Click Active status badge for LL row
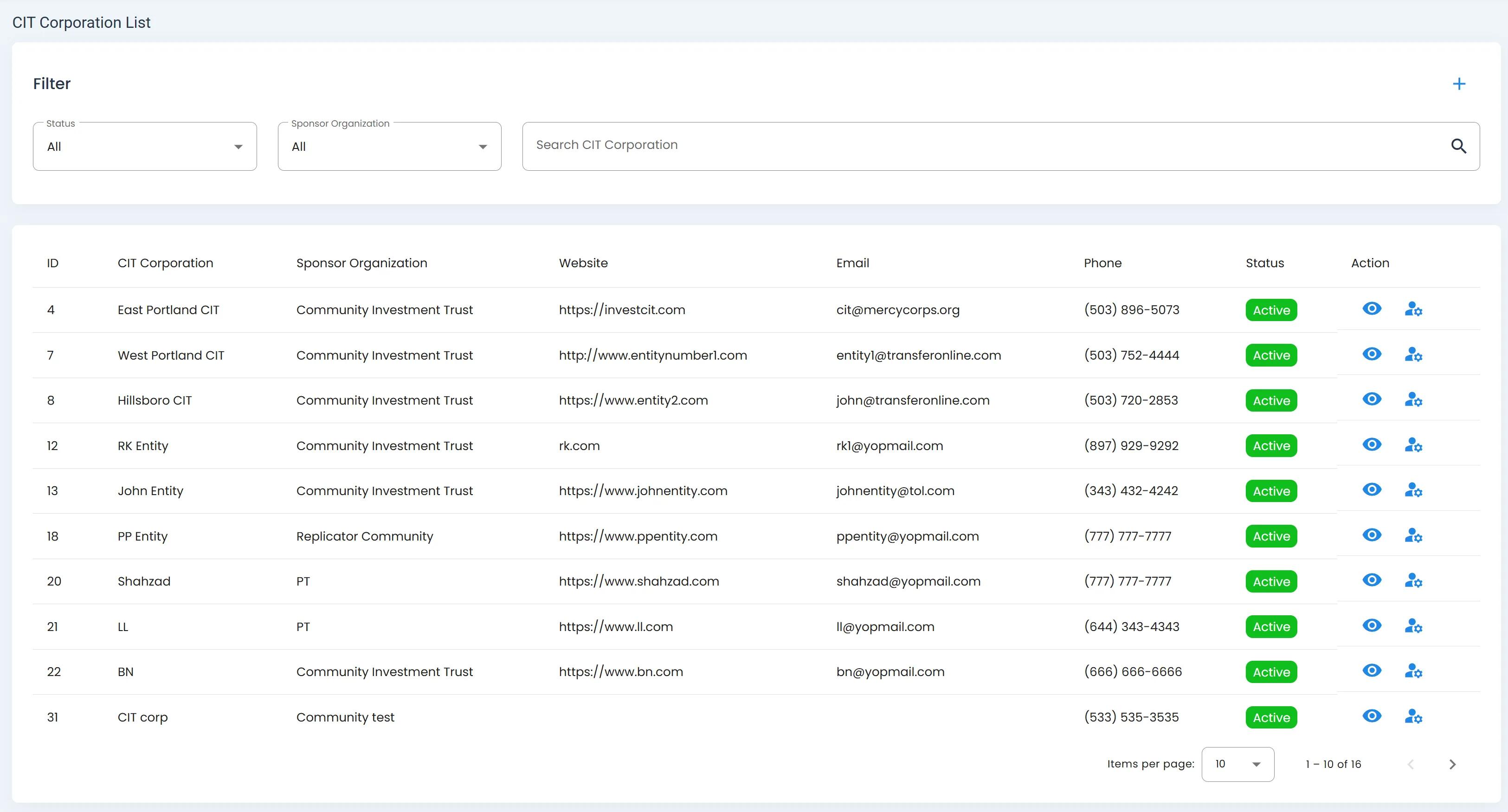 coord(1271,627)
